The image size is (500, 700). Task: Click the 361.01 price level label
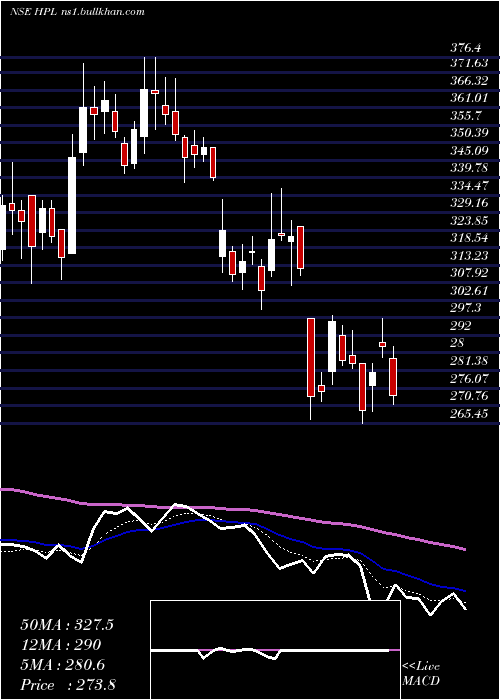(x=469, y=98)
